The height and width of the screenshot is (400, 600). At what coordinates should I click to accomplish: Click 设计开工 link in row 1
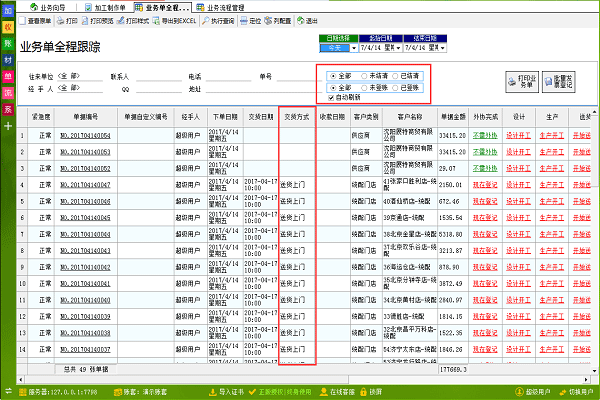518,136
